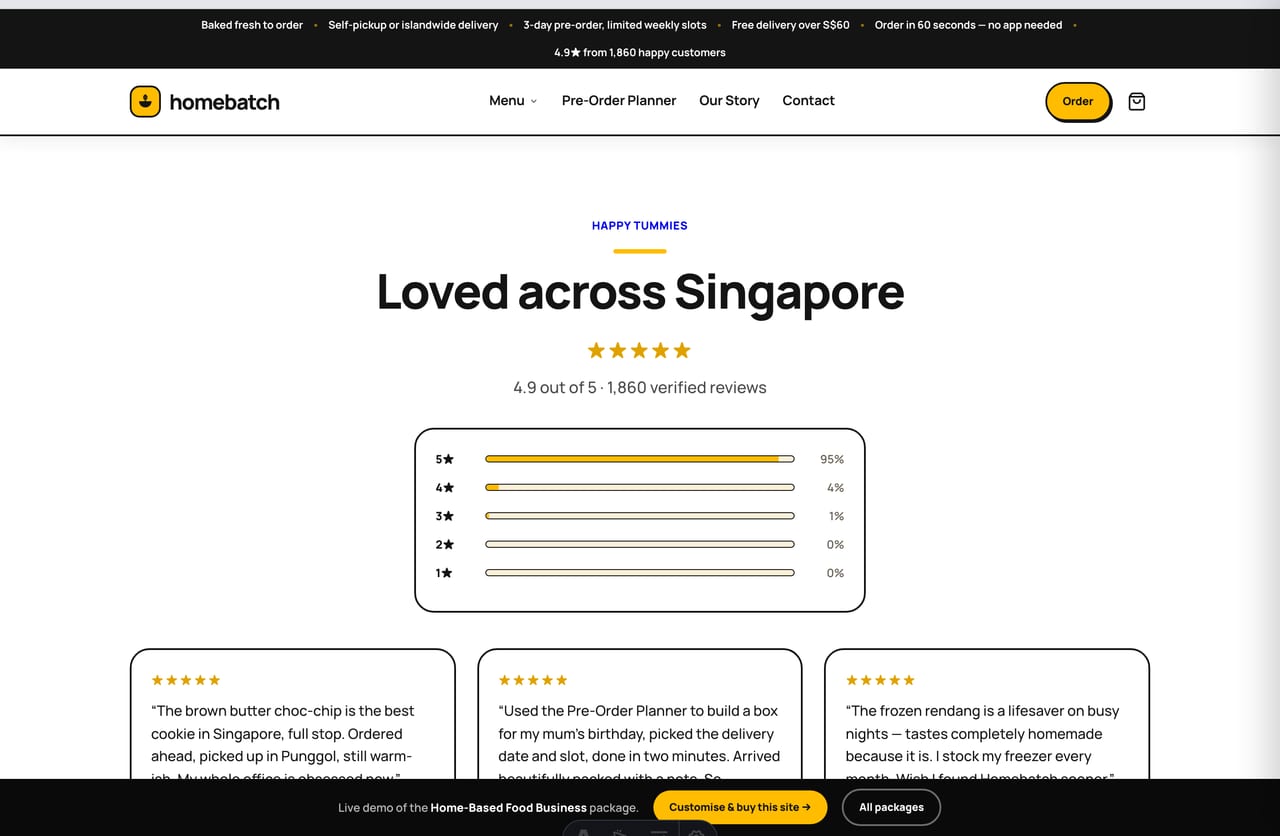
Task: Click the homebatch wordmark text
Action: coord(224,101)
